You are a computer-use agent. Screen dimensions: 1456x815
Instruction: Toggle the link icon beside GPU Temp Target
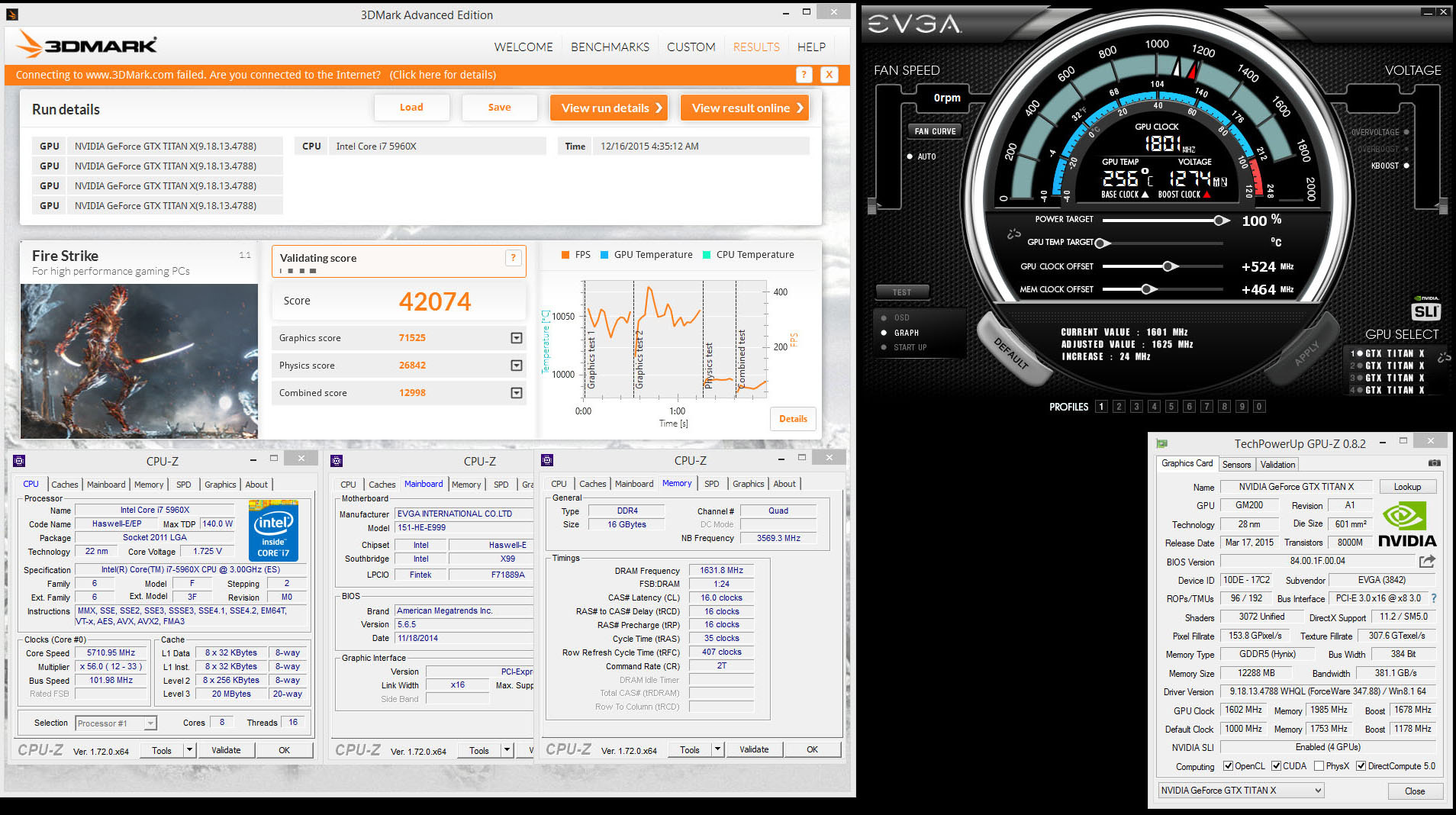tap(1013, 234)
